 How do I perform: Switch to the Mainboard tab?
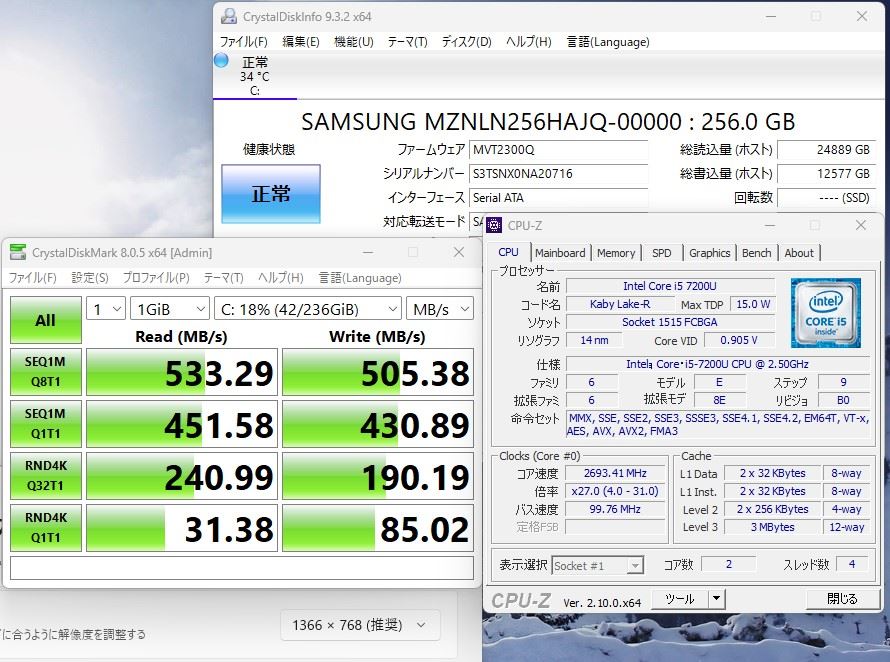click(x=560, y=253)
